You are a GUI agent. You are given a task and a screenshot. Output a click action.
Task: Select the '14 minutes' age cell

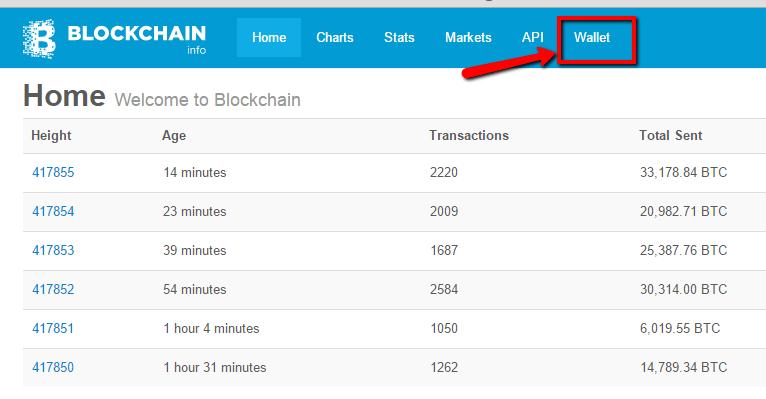pyautogui.click(x=195, y=172)
